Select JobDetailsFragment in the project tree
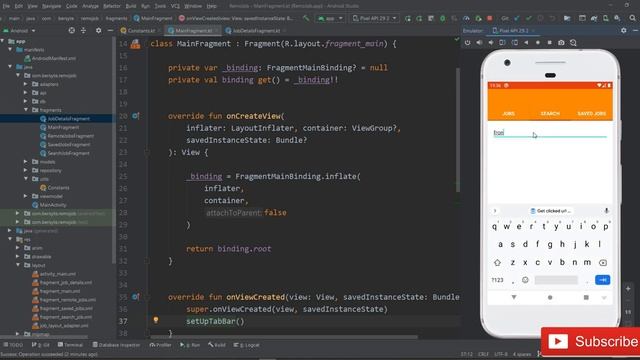Viewport: 640px width, 360px height. tap(68, 118)
